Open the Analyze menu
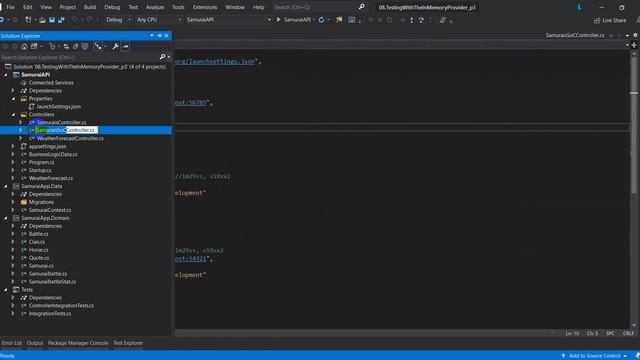640x360 pixels. click(x=155, y=7)
